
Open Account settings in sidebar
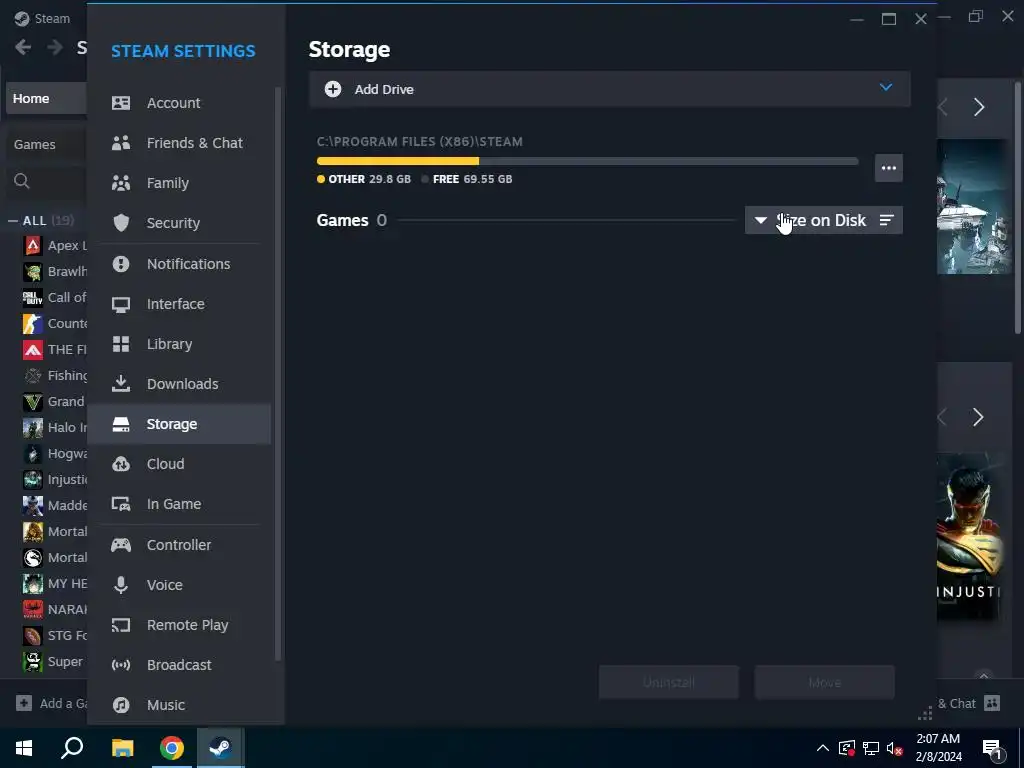[179, 103]
